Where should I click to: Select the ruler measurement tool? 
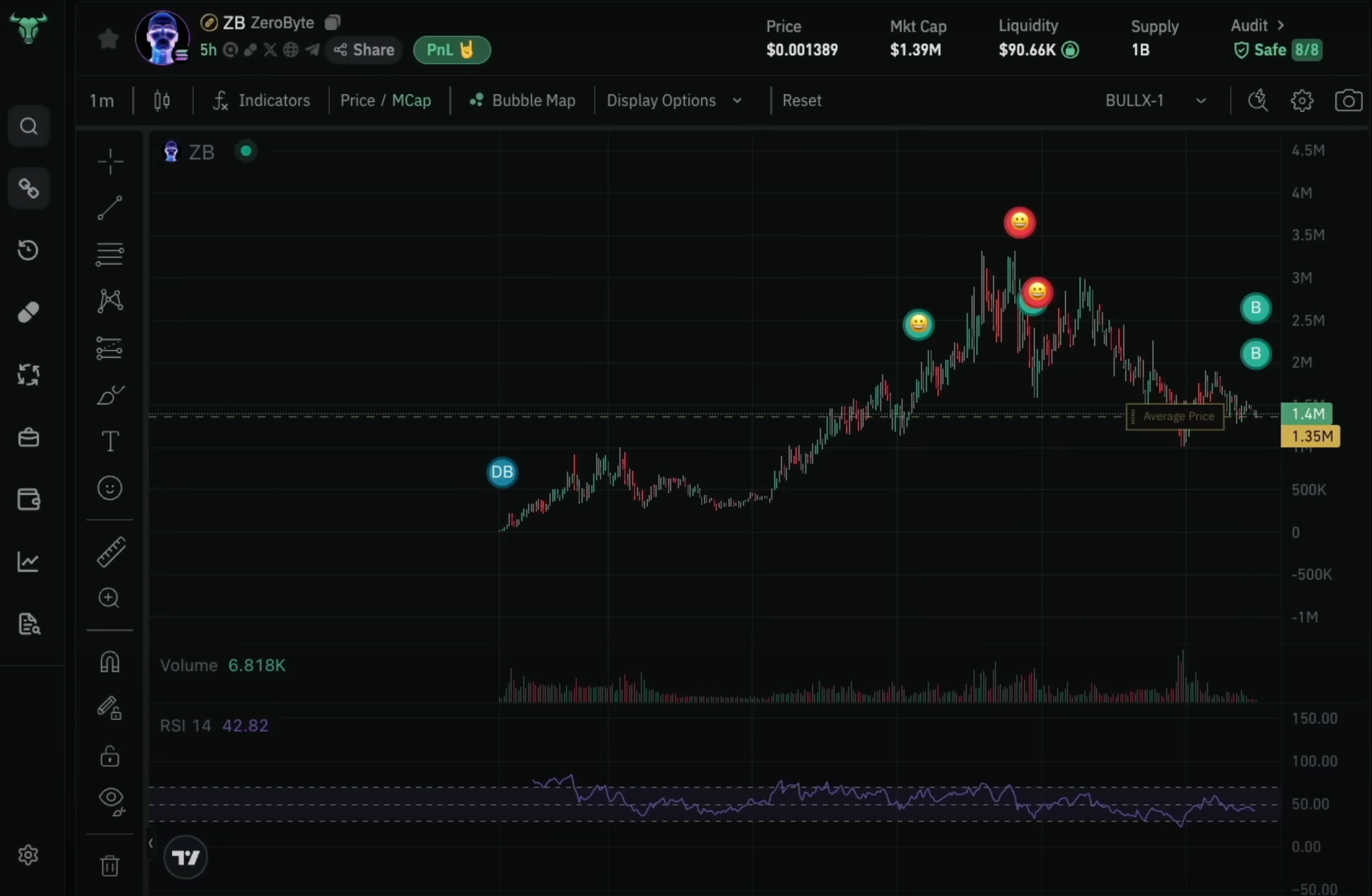click(110, 552)
